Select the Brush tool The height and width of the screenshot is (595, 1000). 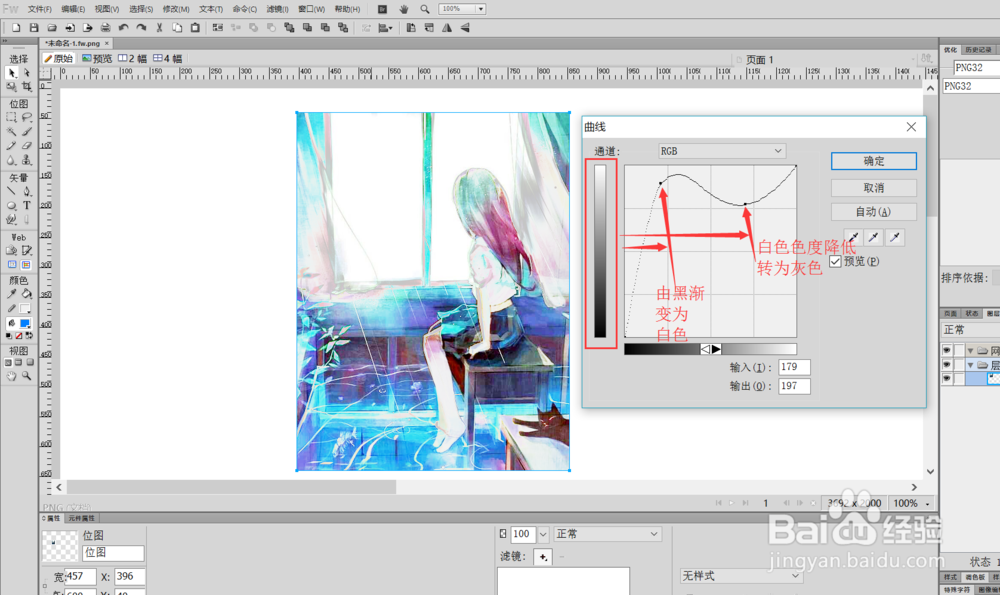(27, 131)
